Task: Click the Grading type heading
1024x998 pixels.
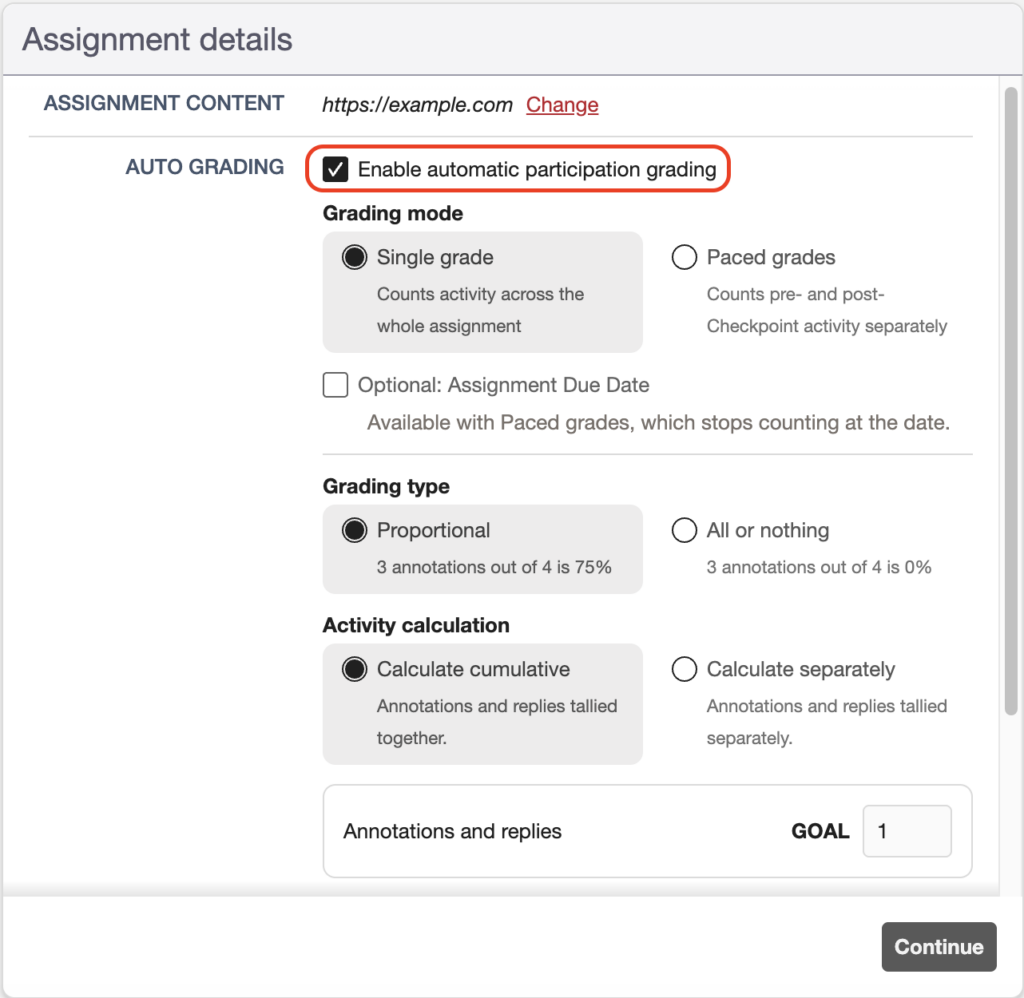Action: pyautogui.click(x=386, y=487)
